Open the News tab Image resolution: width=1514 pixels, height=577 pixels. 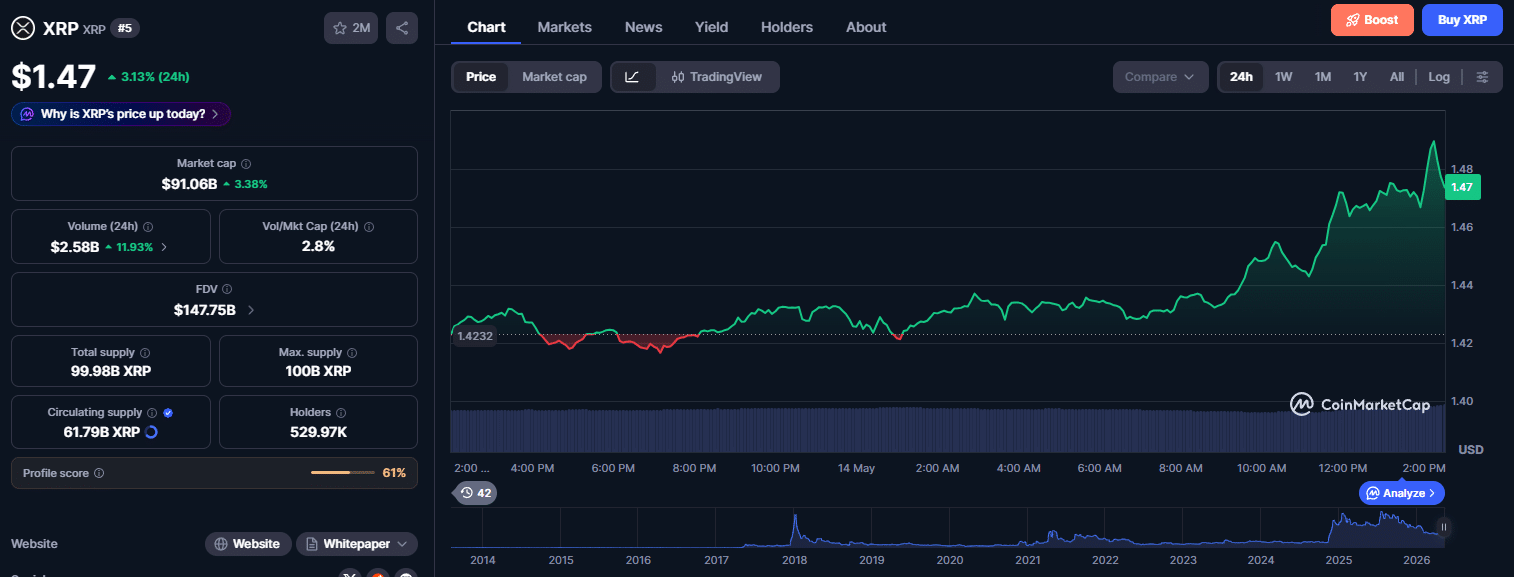[x=644, y=27]
